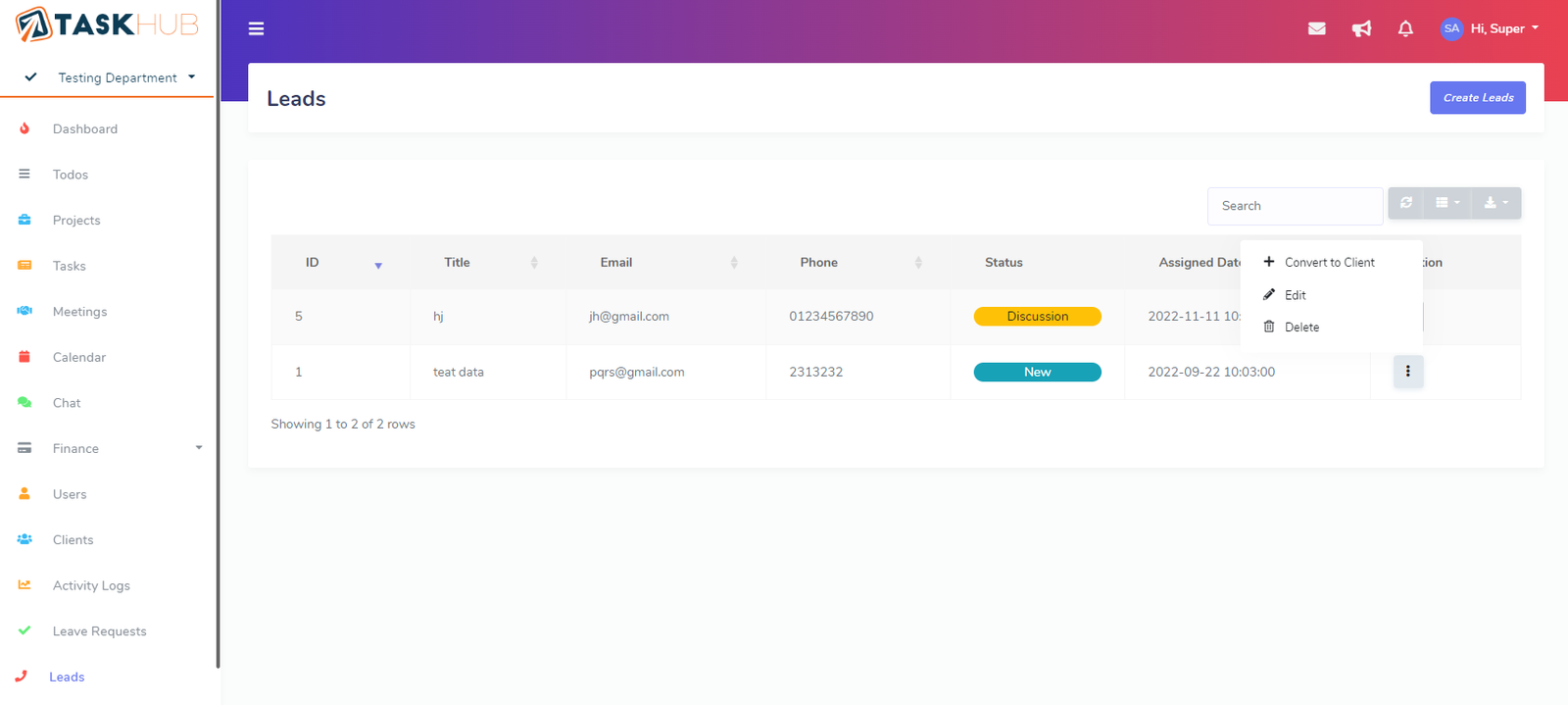This screenshot has width=1568, height=705.
Task: Select Convert to Client from menu
Action: coord(1329,263)
